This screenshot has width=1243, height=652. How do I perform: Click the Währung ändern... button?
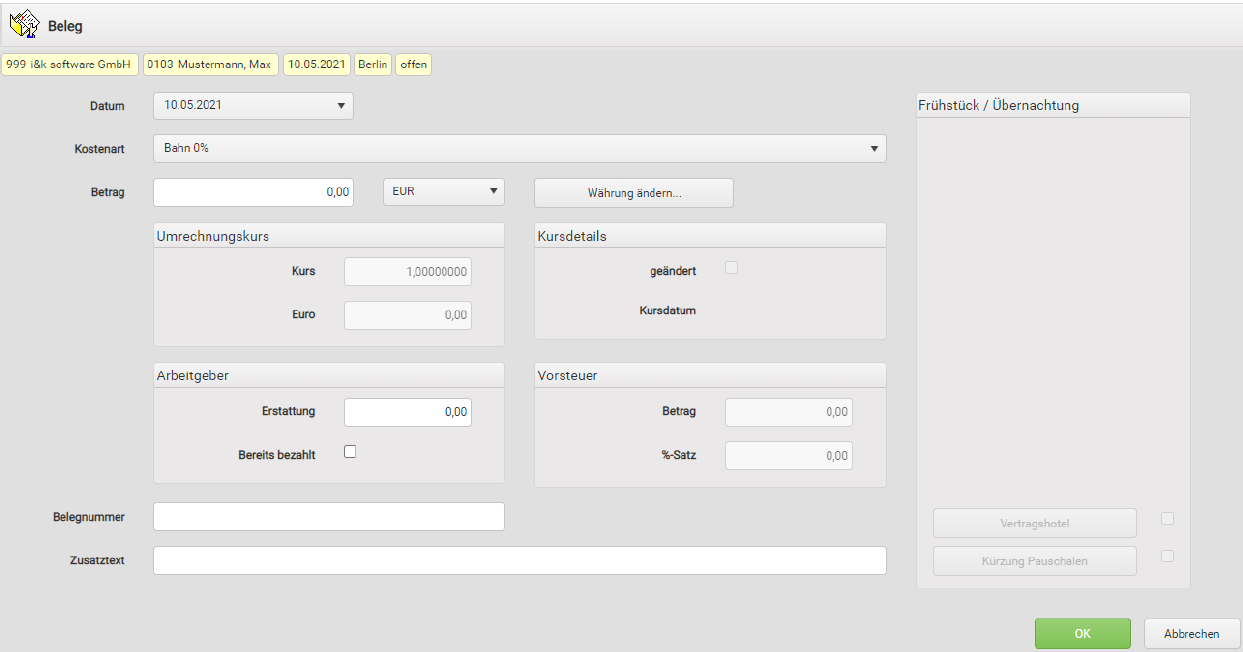[x=634, y=193]
